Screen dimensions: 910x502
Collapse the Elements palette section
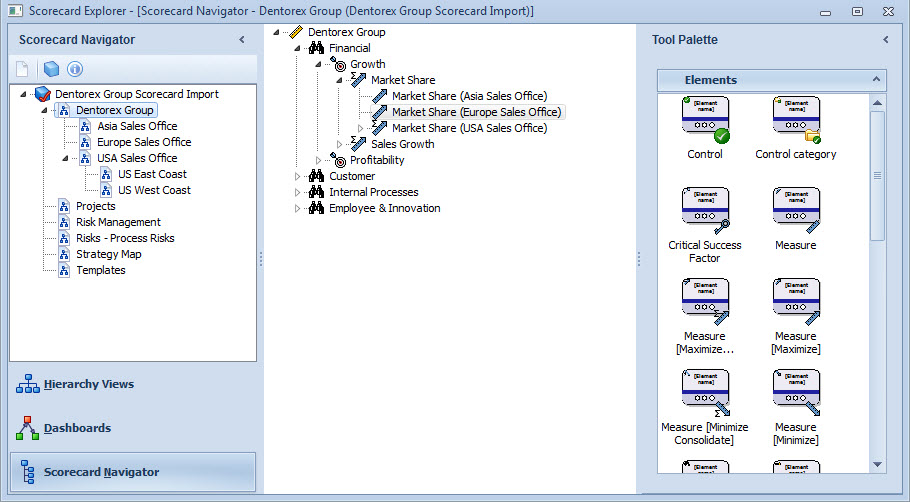point(876,80)
